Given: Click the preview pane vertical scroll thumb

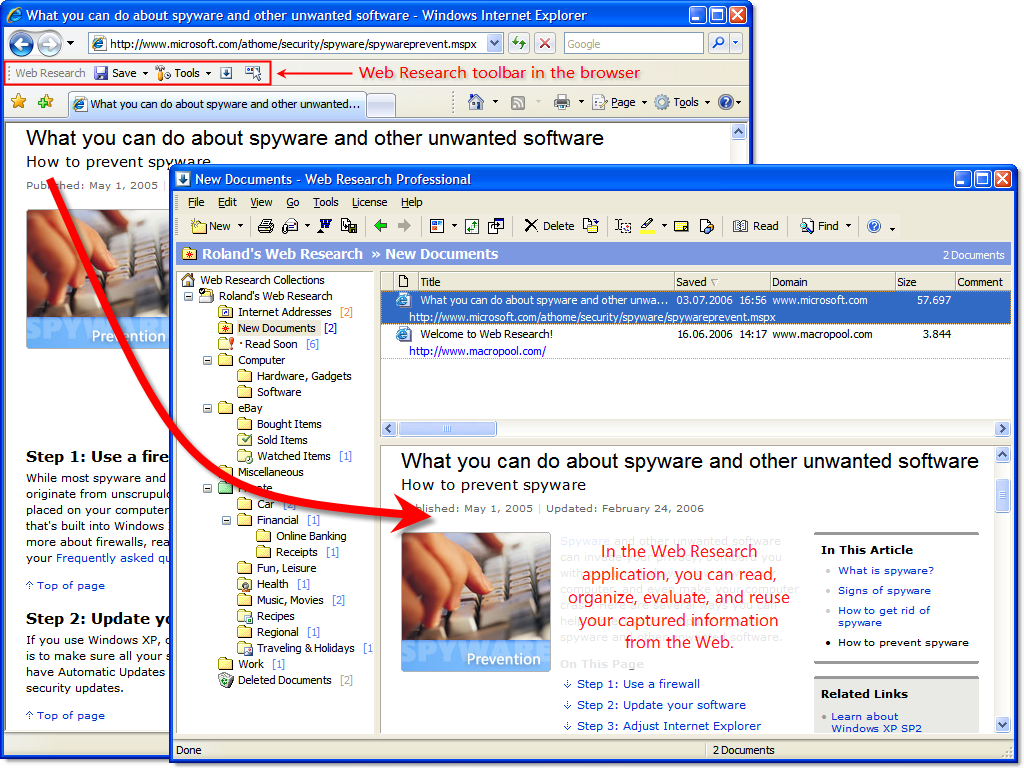Looking at the screenshot, I should pos(1002,494).
